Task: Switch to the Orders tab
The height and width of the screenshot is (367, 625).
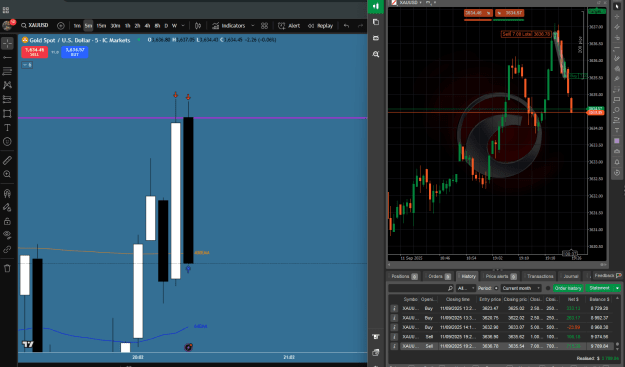Action: point(438,276)
